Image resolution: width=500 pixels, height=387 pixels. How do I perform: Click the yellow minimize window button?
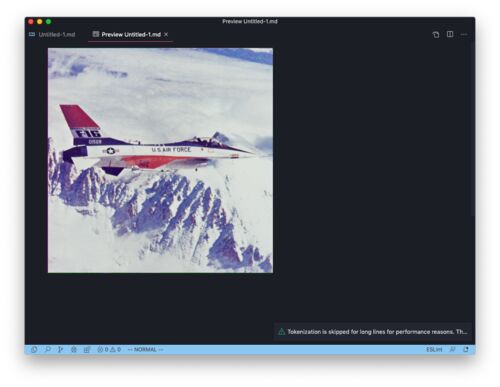point(40,22)
